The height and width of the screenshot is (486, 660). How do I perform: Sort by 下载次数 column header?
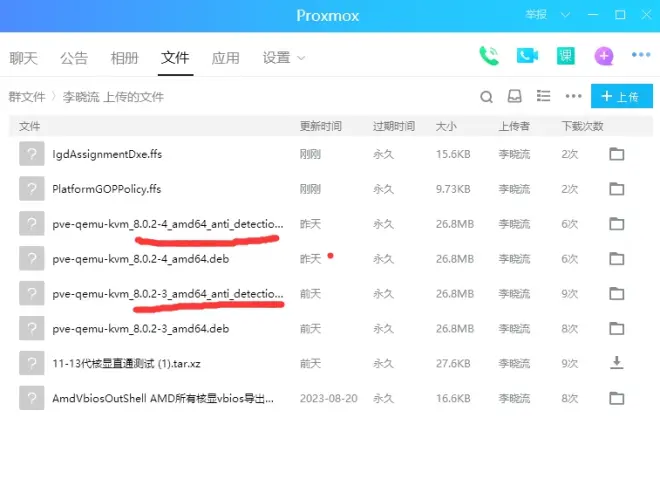[x=583, y=126]
